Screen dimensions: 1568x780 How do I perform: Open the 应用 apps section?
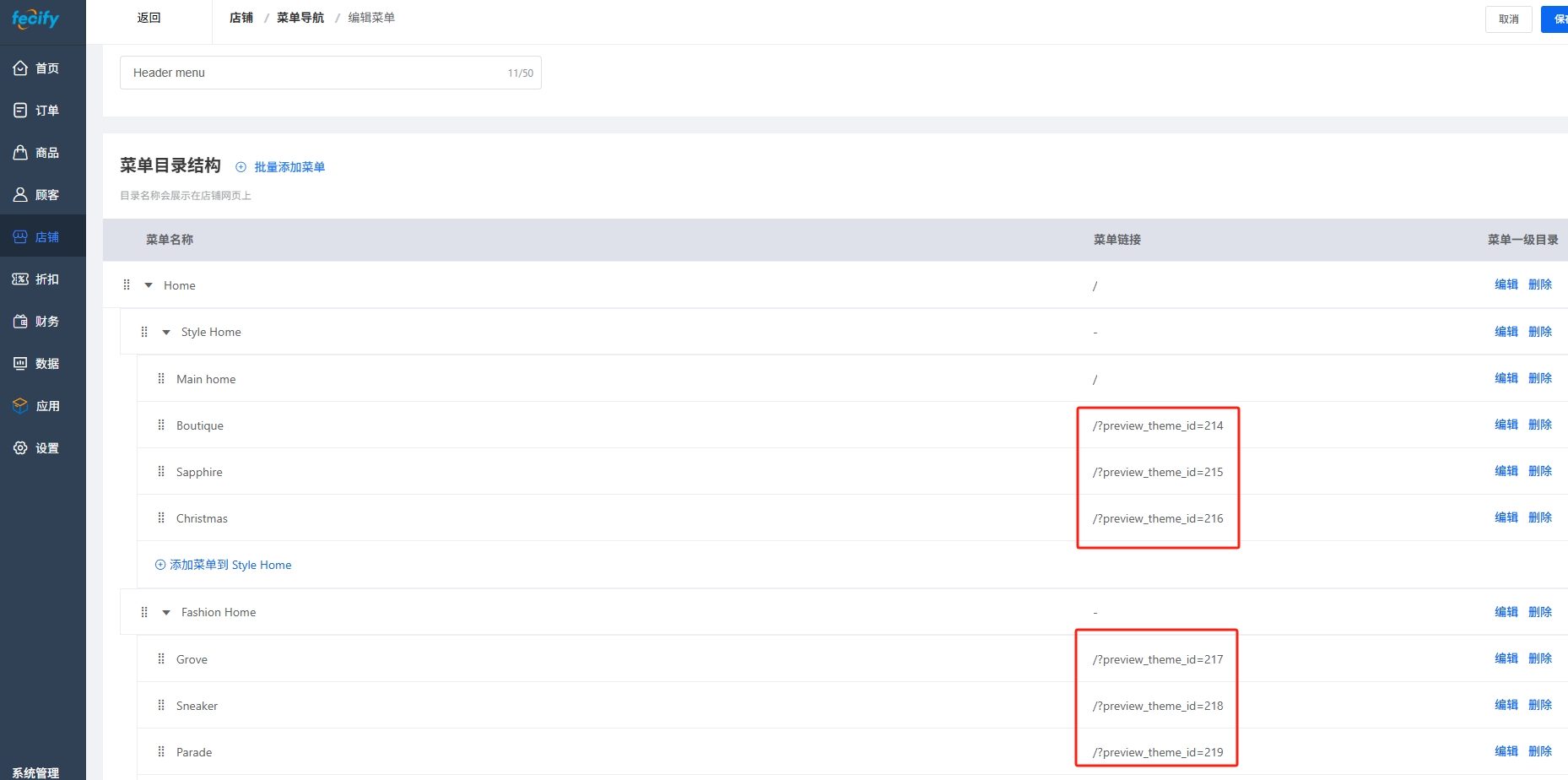click(37, 406)
